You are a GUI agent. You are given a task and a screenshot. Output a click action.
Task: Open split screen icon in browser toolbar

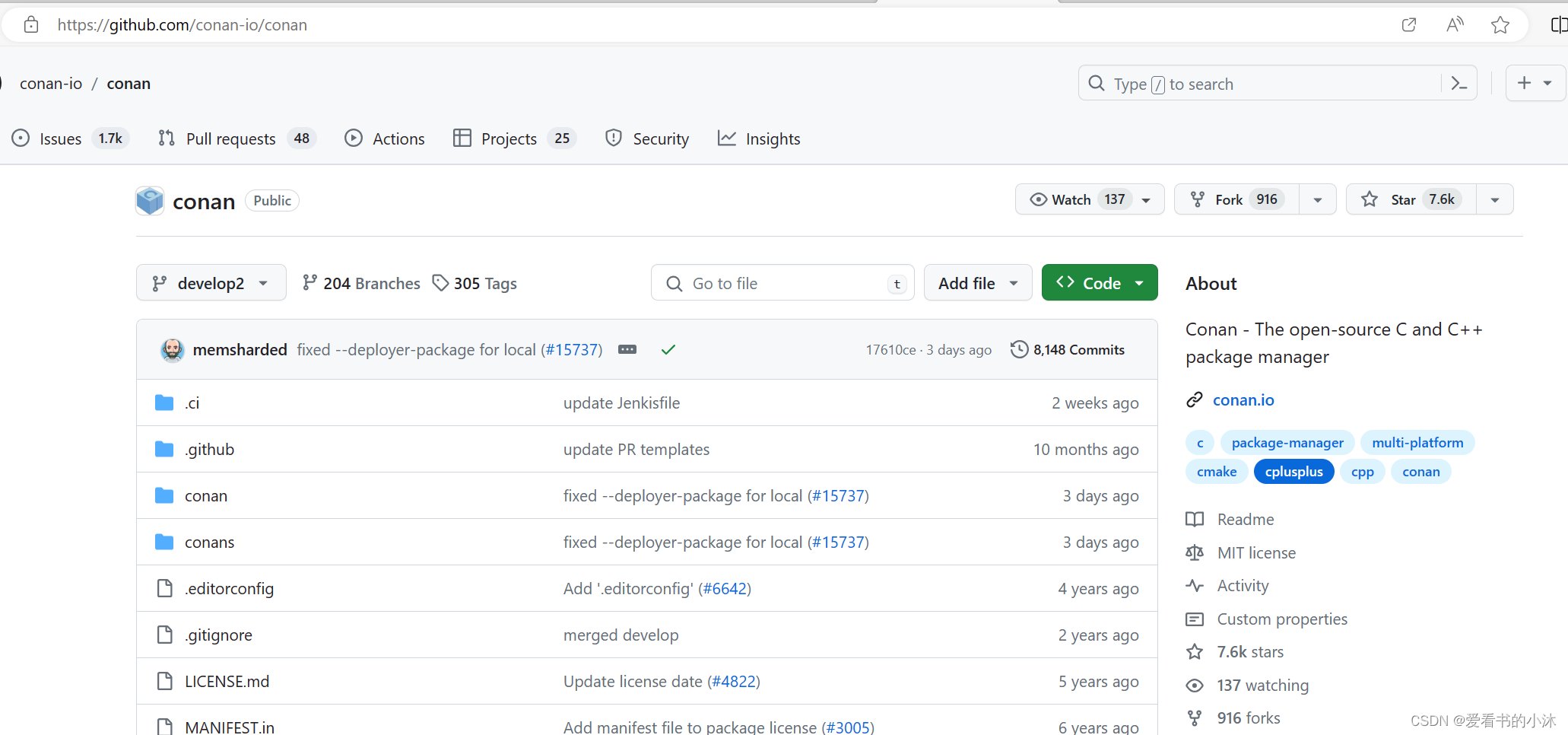1559,25
